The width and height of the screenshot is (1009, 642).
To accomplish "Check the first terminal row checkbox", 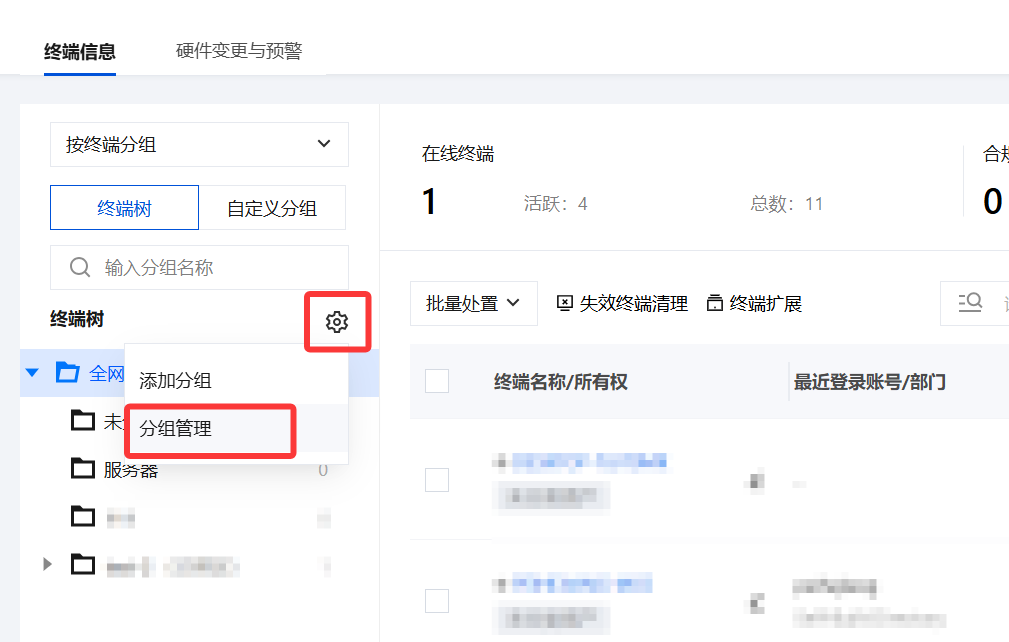I will [x=437, y=480].
